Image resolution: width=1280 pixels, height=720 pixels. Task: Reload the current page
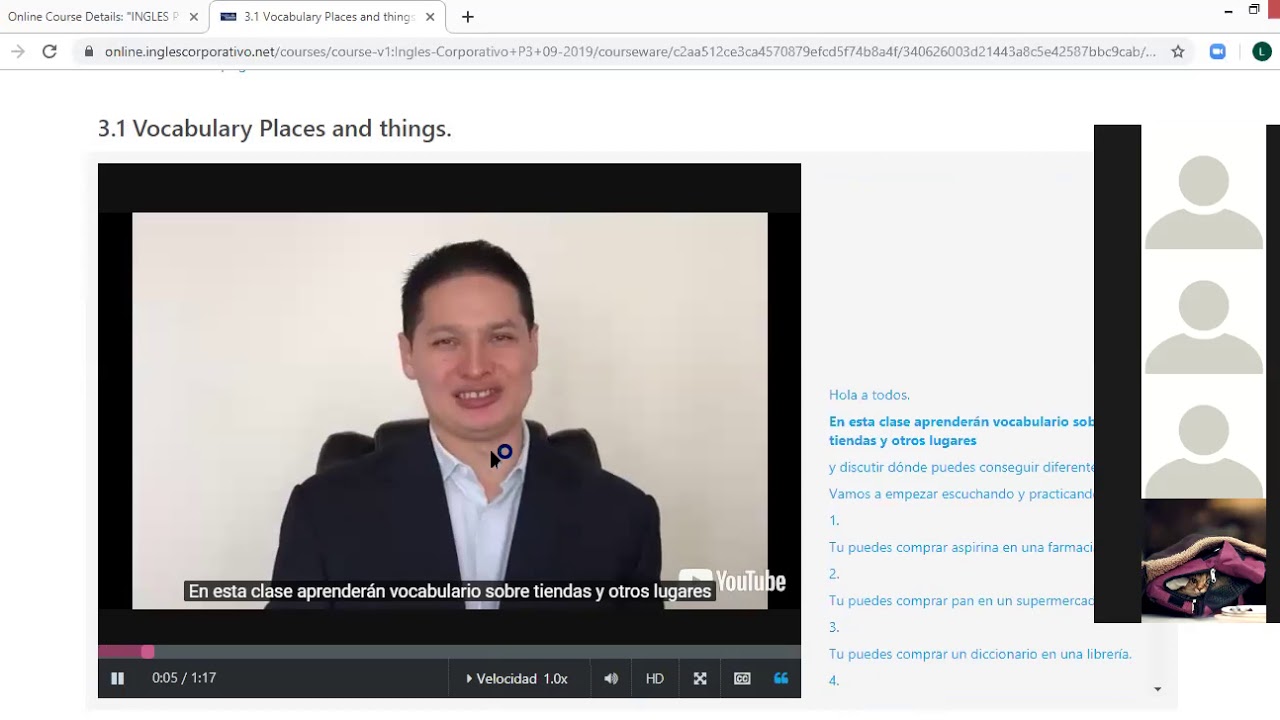49,52
